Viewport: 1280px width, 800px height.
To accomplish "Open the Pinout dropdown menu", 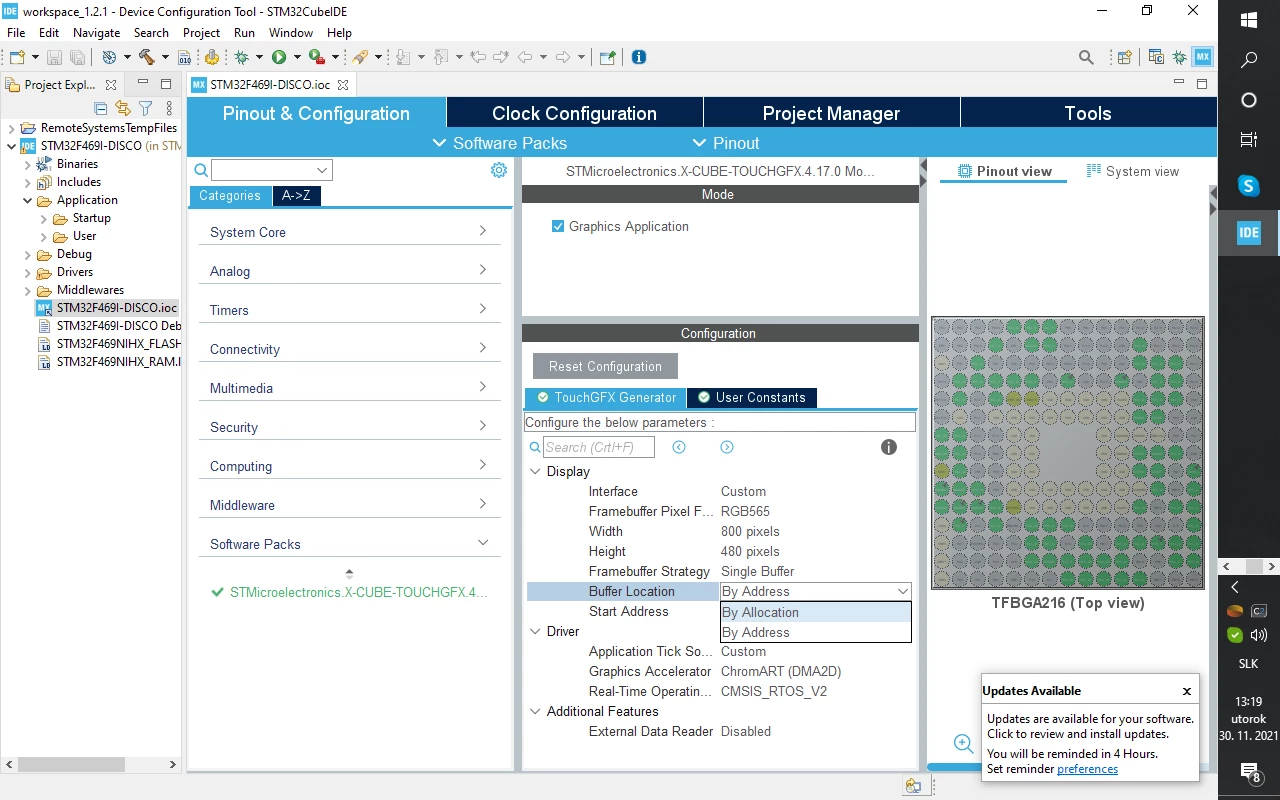I will pos(725,143).
